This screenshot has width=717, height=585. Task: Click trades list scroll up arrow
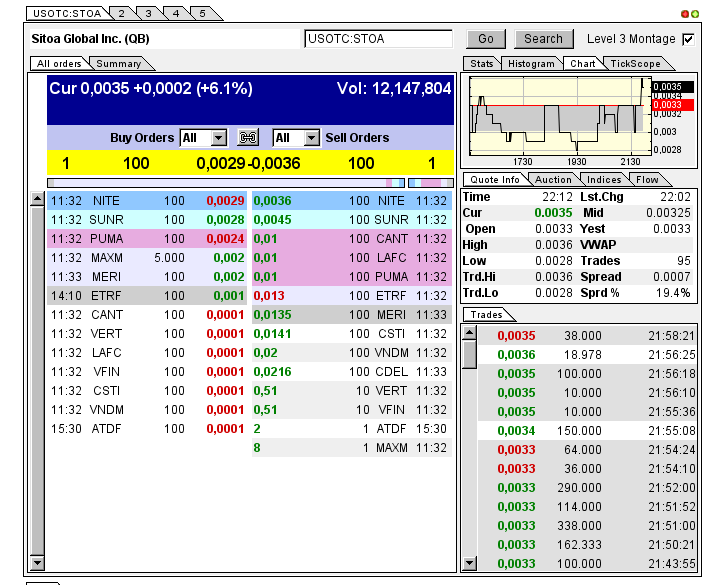(469, 333)
